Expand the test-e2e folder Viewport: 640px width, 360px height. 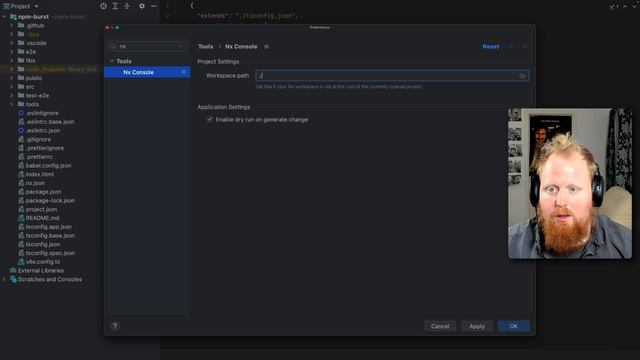pos(12,96)
